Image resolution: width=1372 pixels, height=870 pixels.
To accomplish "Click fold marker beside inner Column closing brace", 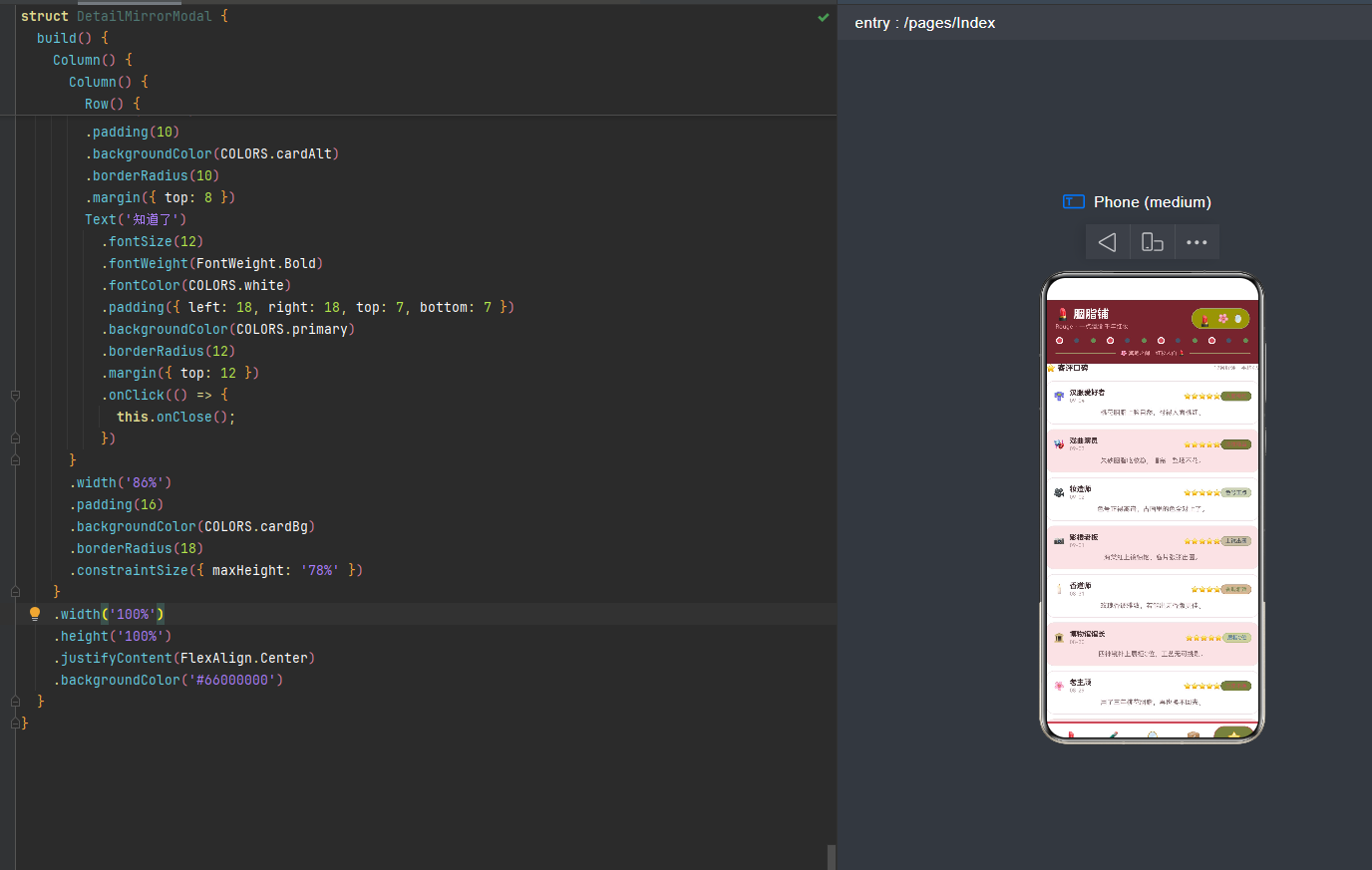I will [15, 460].
